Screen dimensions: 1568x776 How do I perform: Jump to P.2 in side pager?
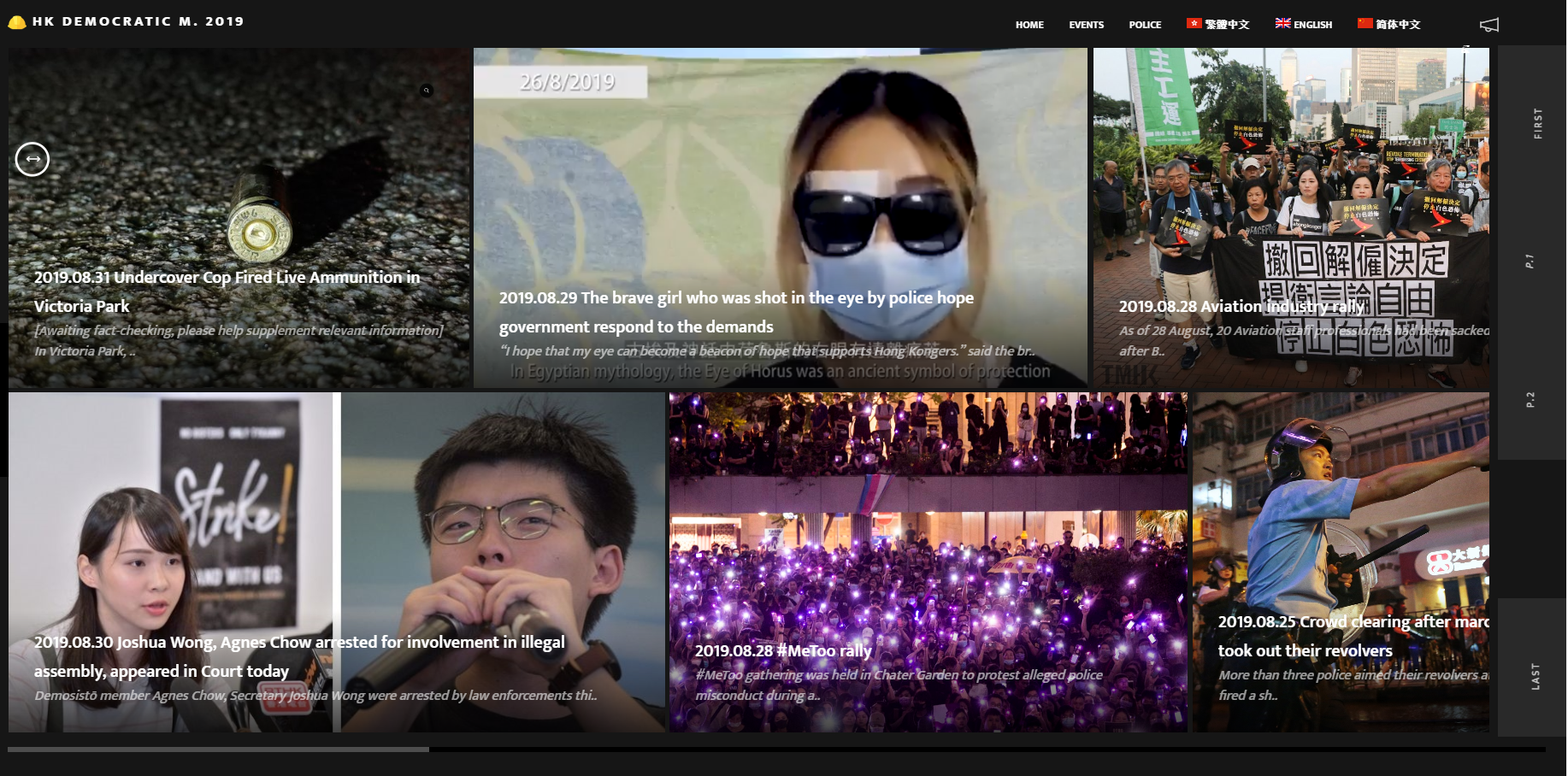click(x=1530, y=399)
